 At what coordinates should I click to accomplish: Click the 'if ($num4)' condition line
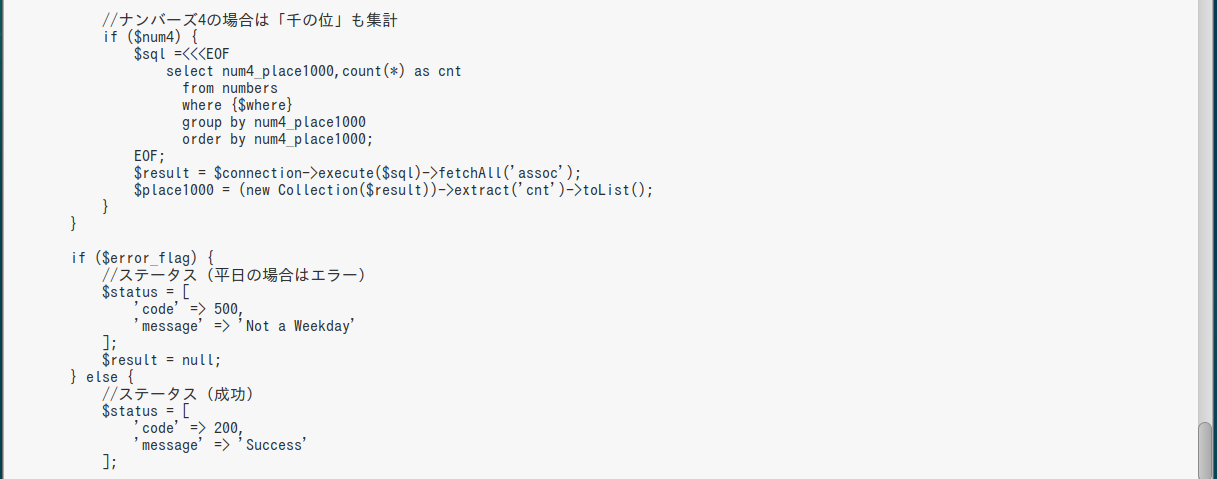tap(150, 37)
